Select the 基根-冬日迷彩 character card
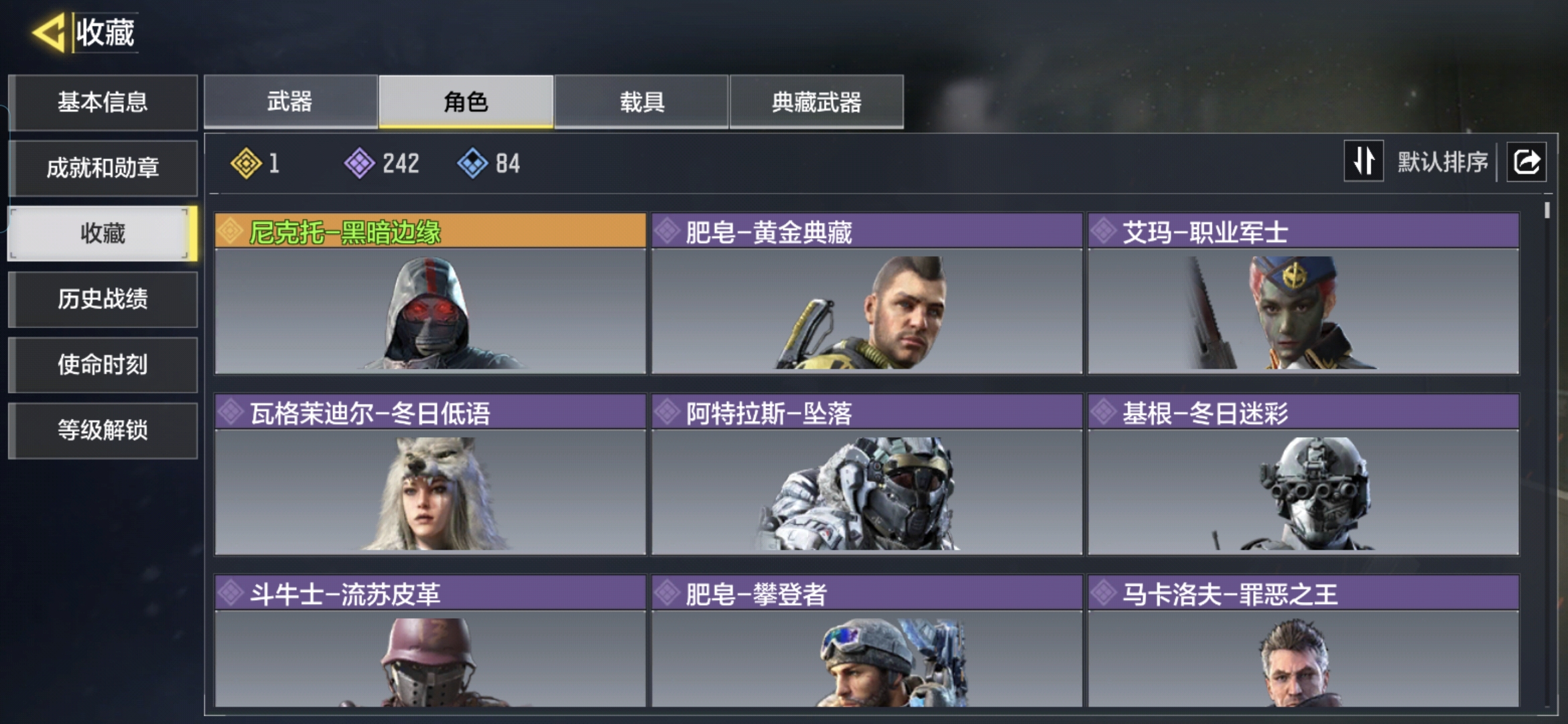Viewport: 1568px width, 724px height. pos(1303,475)
